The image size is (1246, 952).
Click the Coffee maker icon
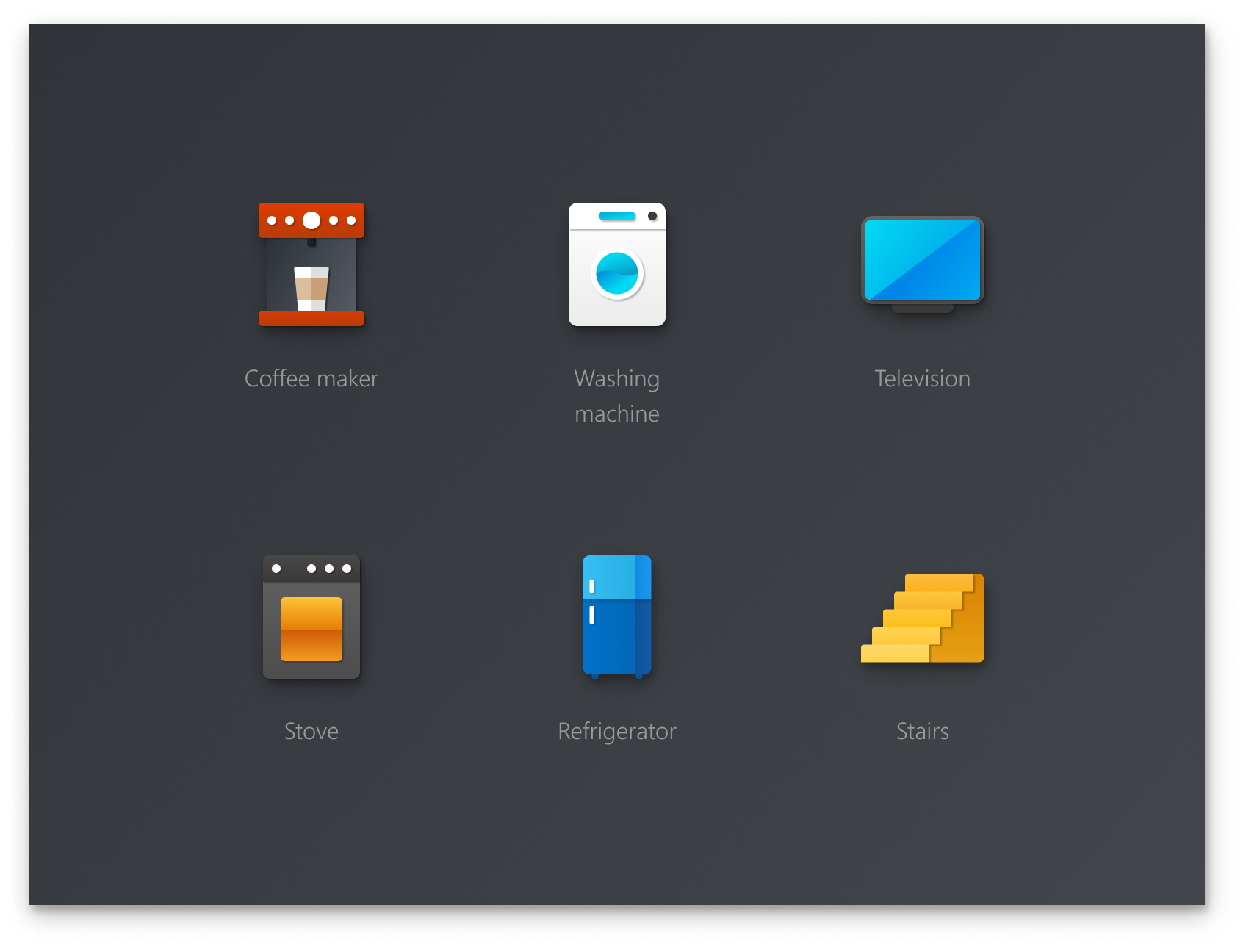coord(311,264)
